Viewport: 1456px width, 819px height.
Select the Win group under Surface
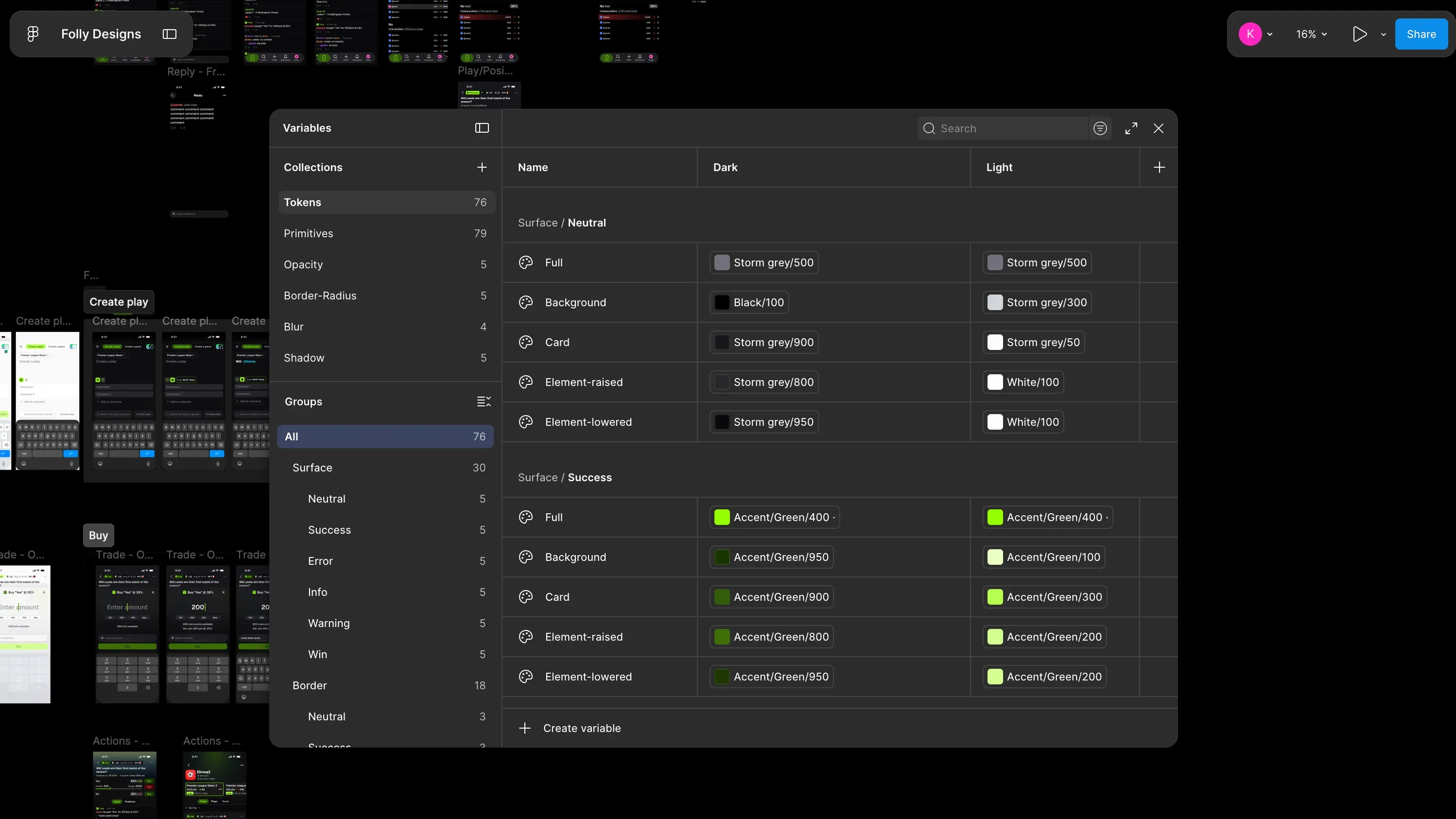click(x=386, y=655)
